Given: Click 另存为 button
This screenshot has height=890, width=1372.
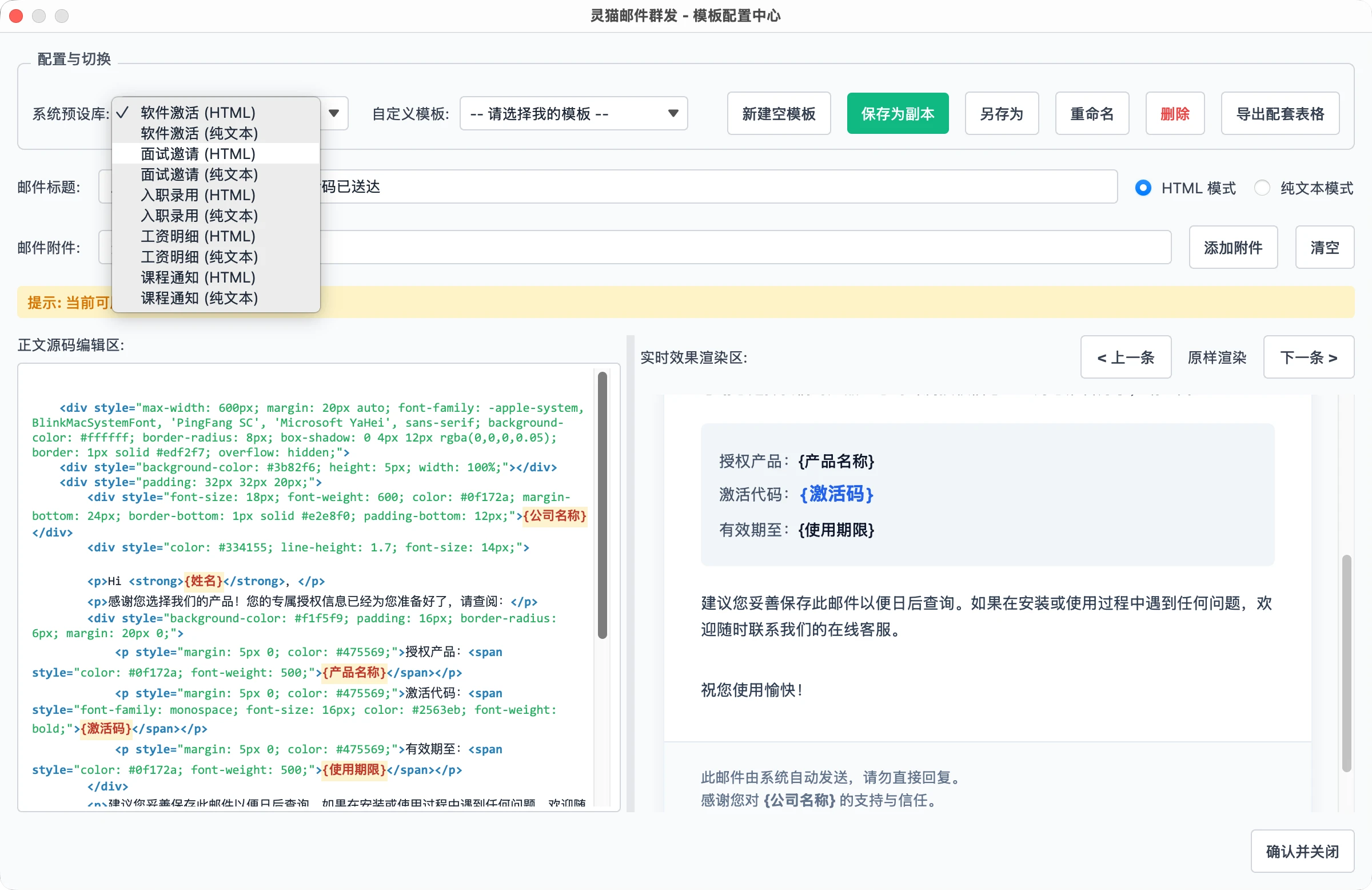Looking at the screenshot, I should pyautogui.click(x=1002, y=114).
